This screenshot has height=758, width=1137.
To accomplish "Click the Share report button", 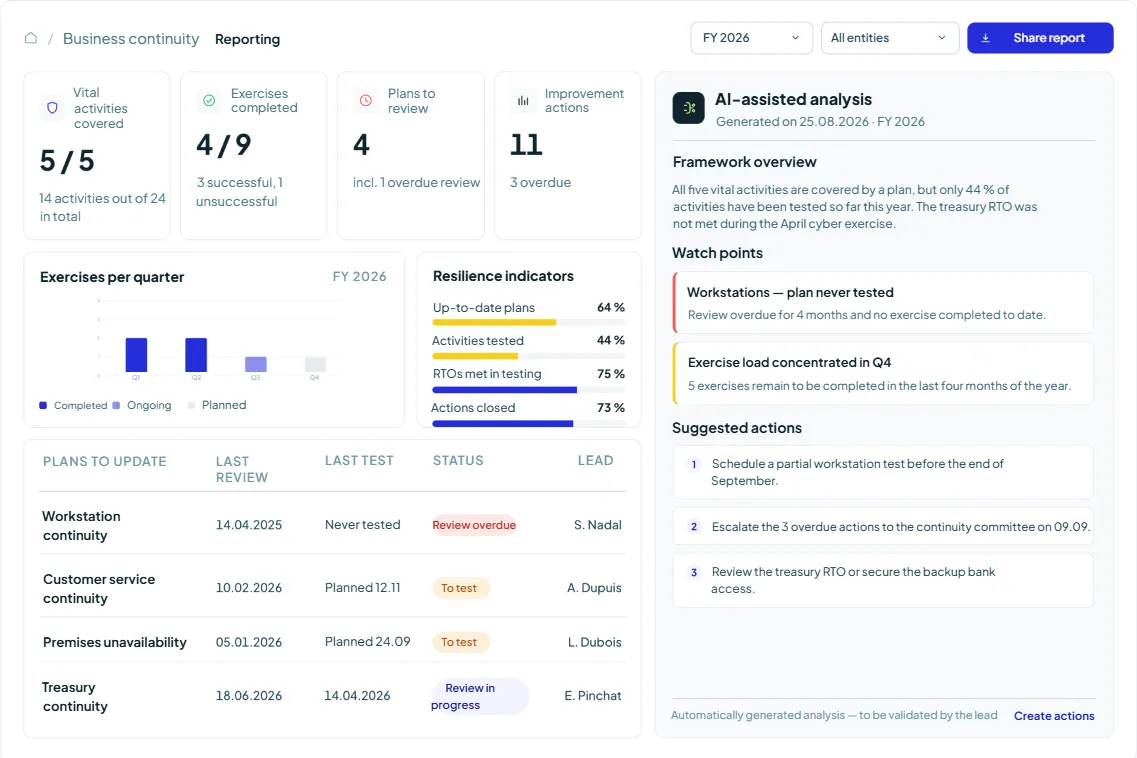I will [1040, 38].
